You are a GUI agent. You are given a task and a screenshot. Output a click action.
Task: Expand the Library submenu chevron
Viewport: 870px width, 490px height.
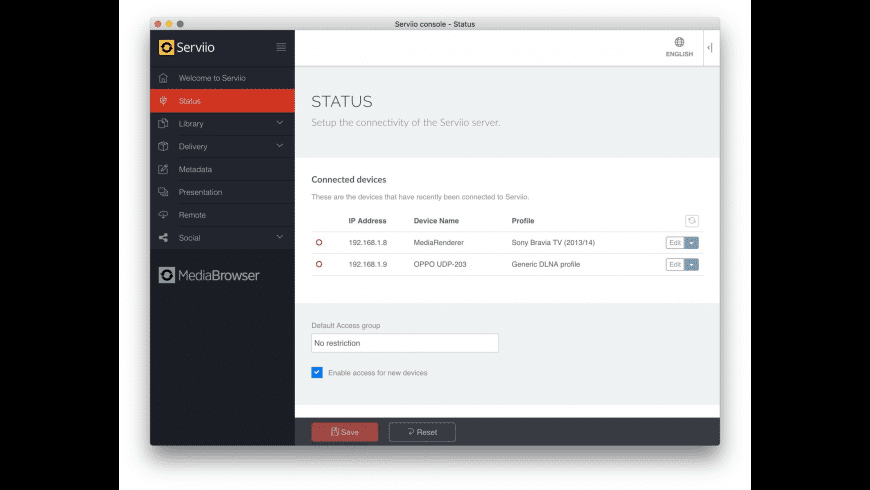(x=280, y=123)
